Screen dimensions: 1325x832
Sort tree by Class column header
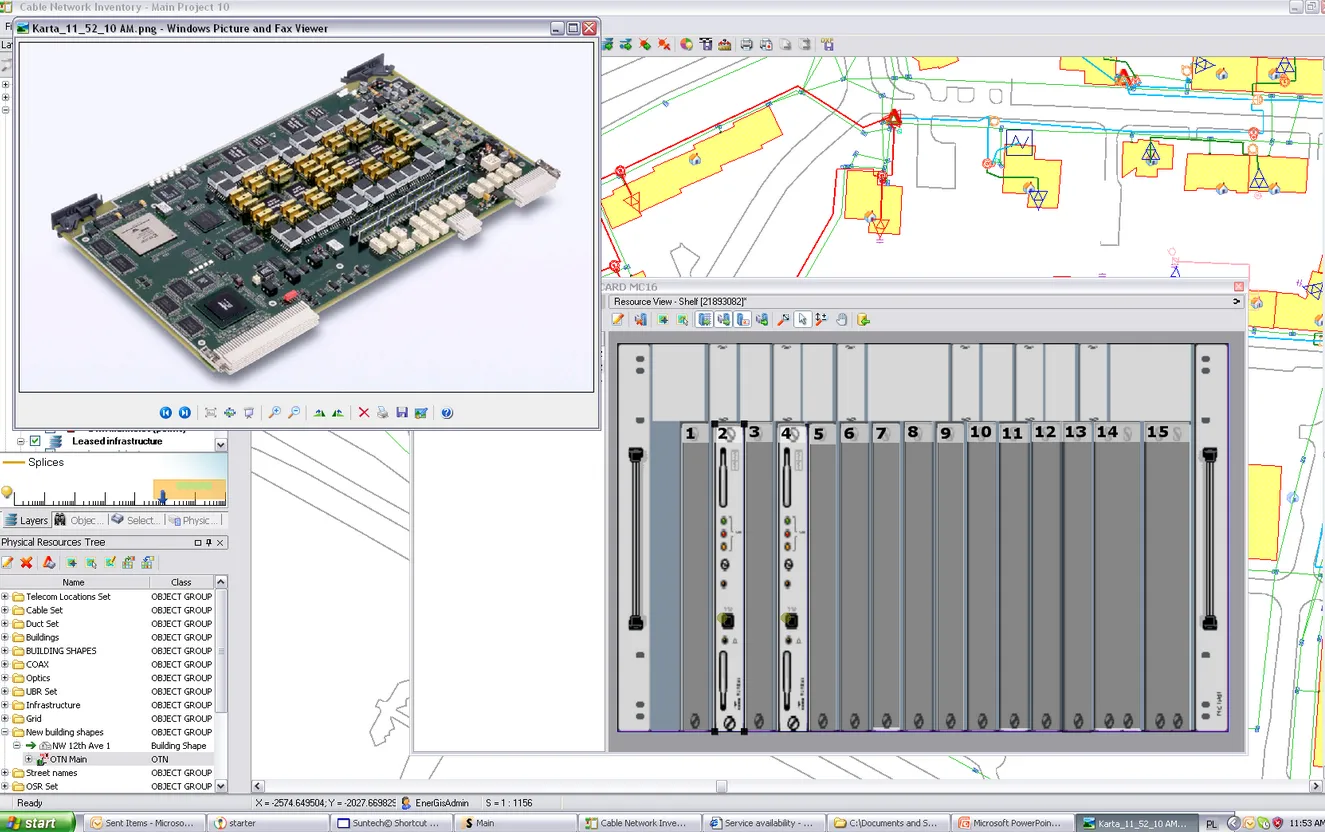pos(181,582)
